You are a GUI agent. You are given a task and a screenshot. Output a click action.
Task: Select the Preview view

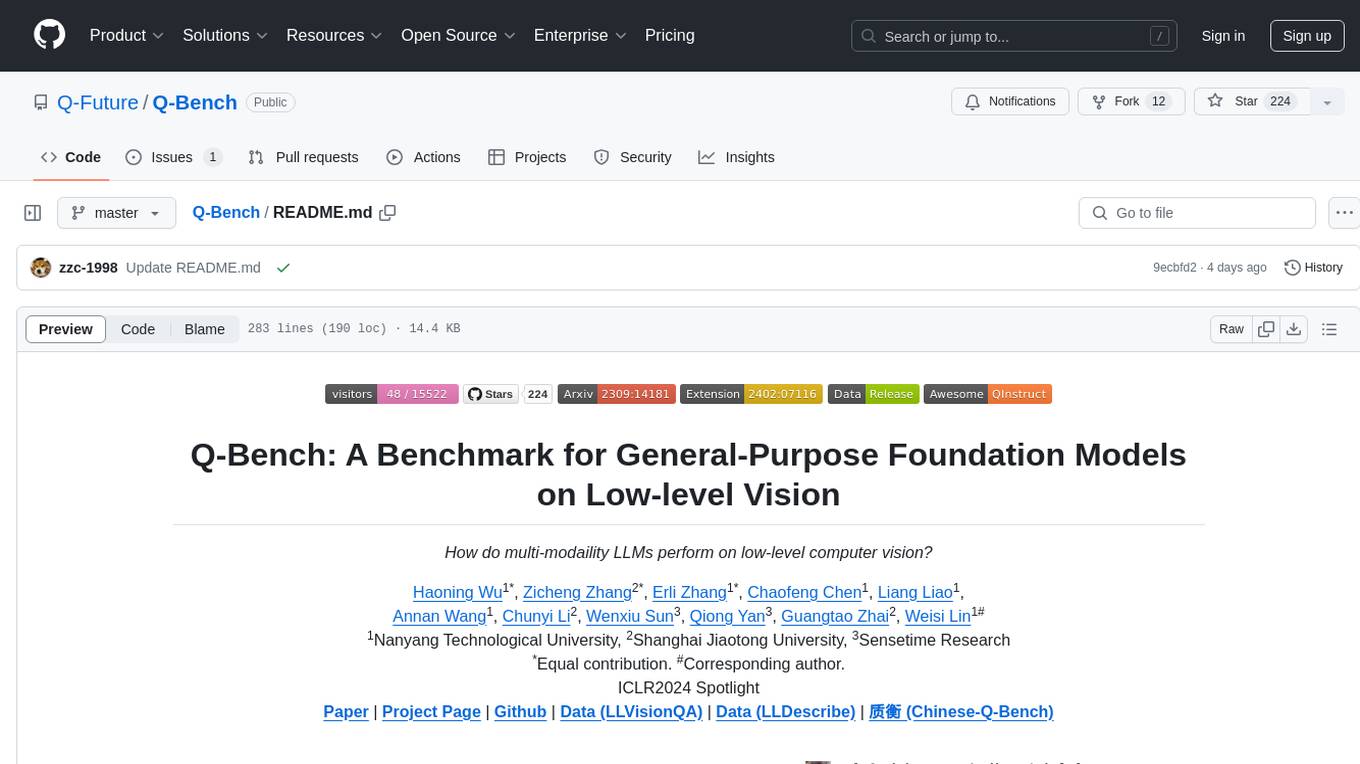coord(66,329)
